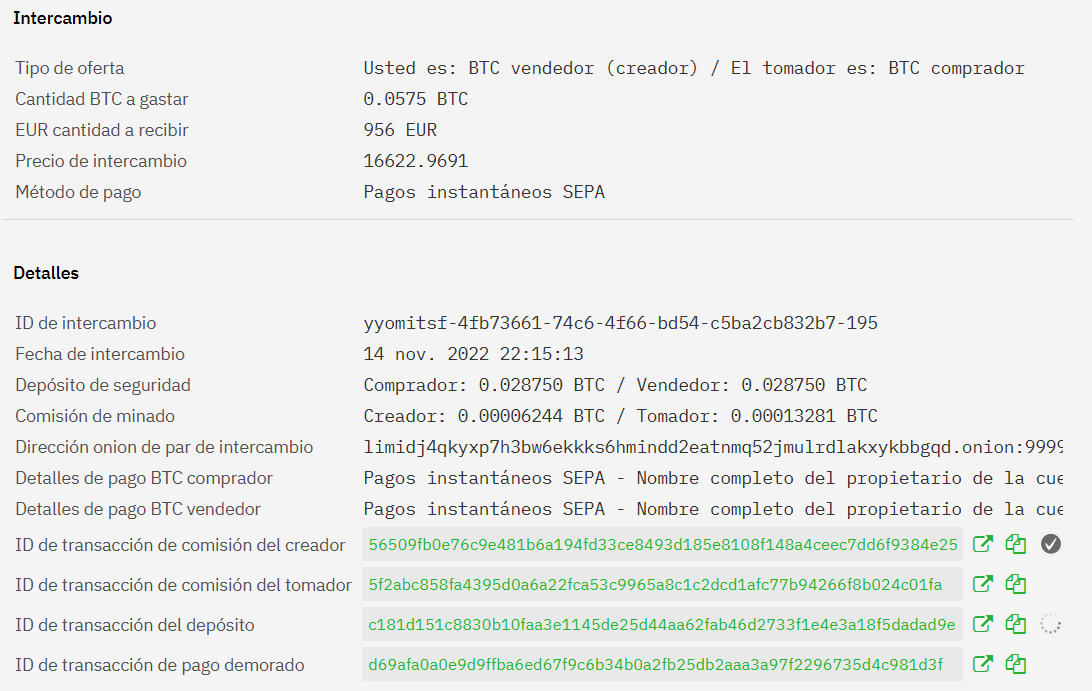Click the Intercambio section header
1092x691 pixels.
[62, 18]
